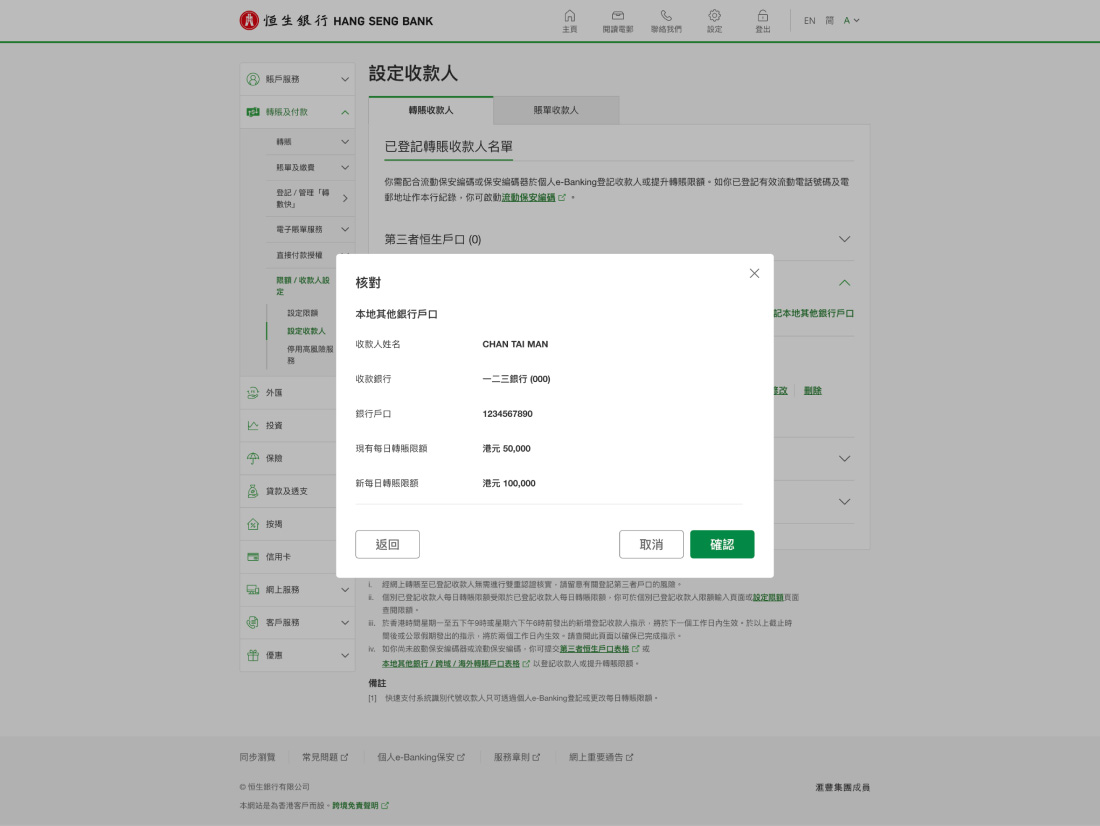Click the 聯絡我們 phone icon
The height and width of the screenshot is (826, 1100).
point(666,16)
